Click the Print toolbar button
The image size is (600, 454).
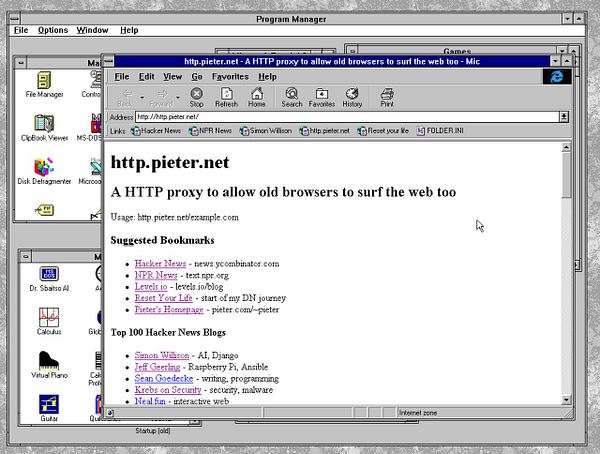click(387, 97)
